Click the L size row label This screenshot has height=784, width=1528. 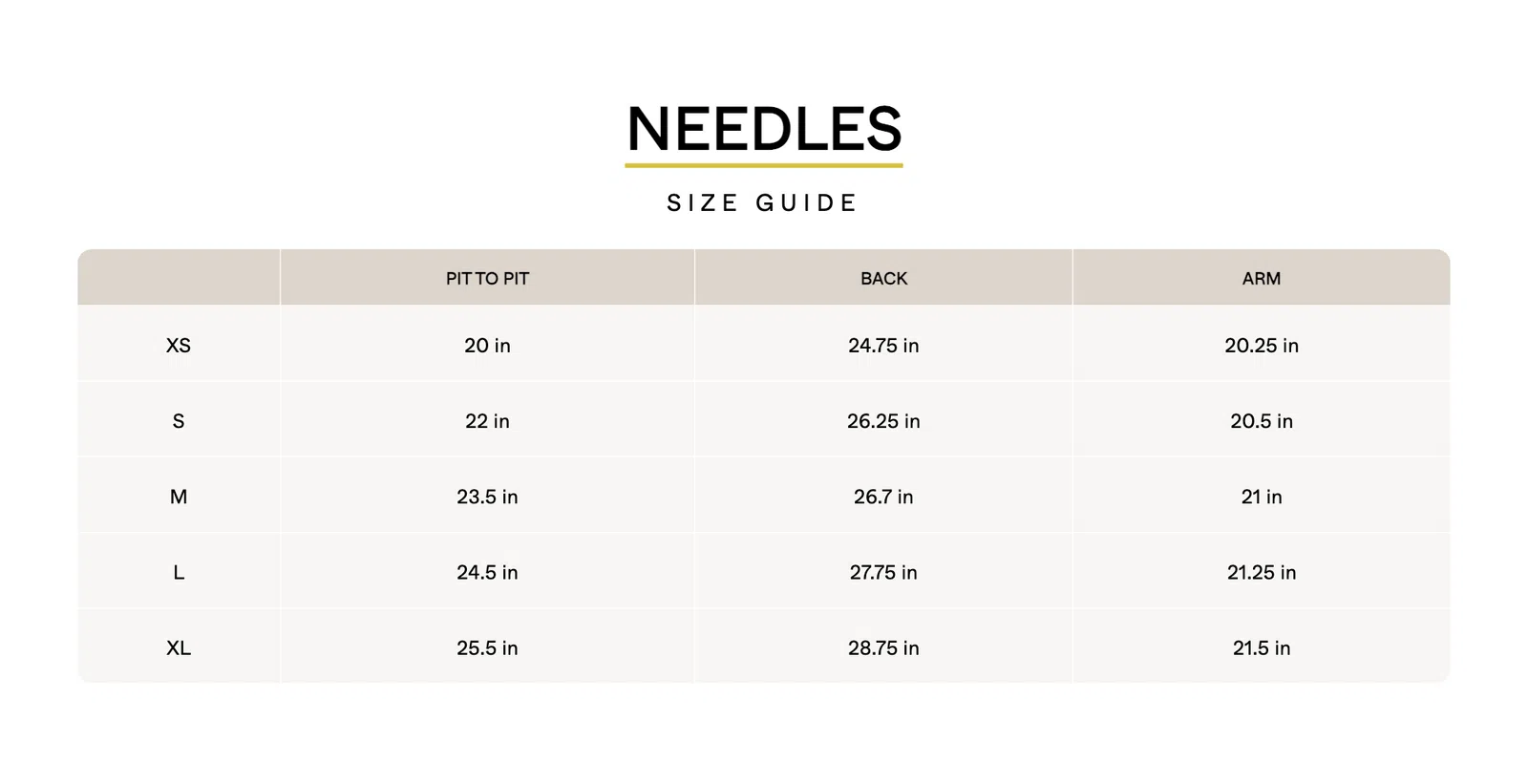179,572
